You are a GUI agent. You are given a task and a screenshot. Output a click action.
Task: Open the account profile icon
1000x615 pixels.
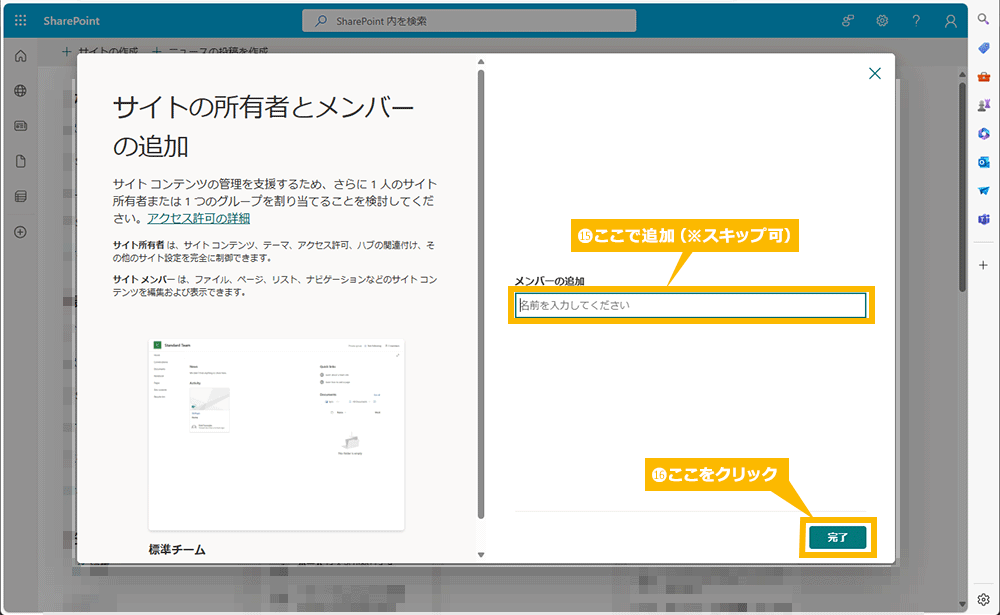point(950,21)
